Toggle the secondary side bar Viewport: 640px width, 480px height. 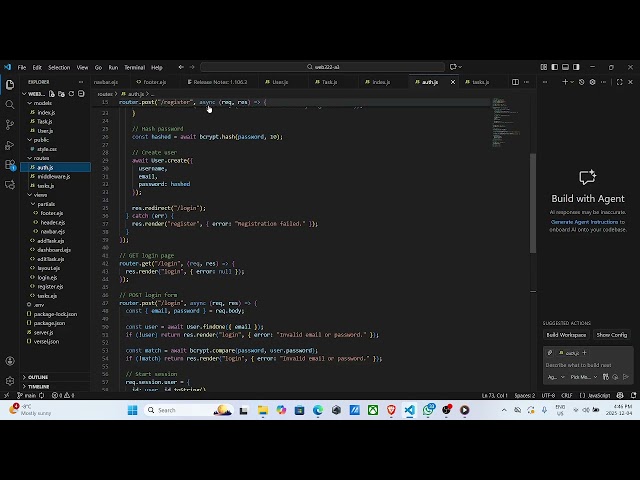(576, 67)
